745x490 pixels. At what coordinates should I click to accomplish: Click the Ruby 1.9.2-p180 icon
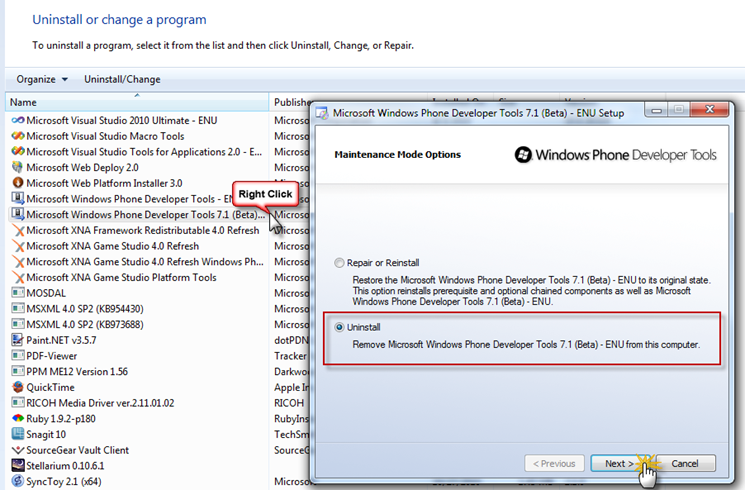point(18,418)
